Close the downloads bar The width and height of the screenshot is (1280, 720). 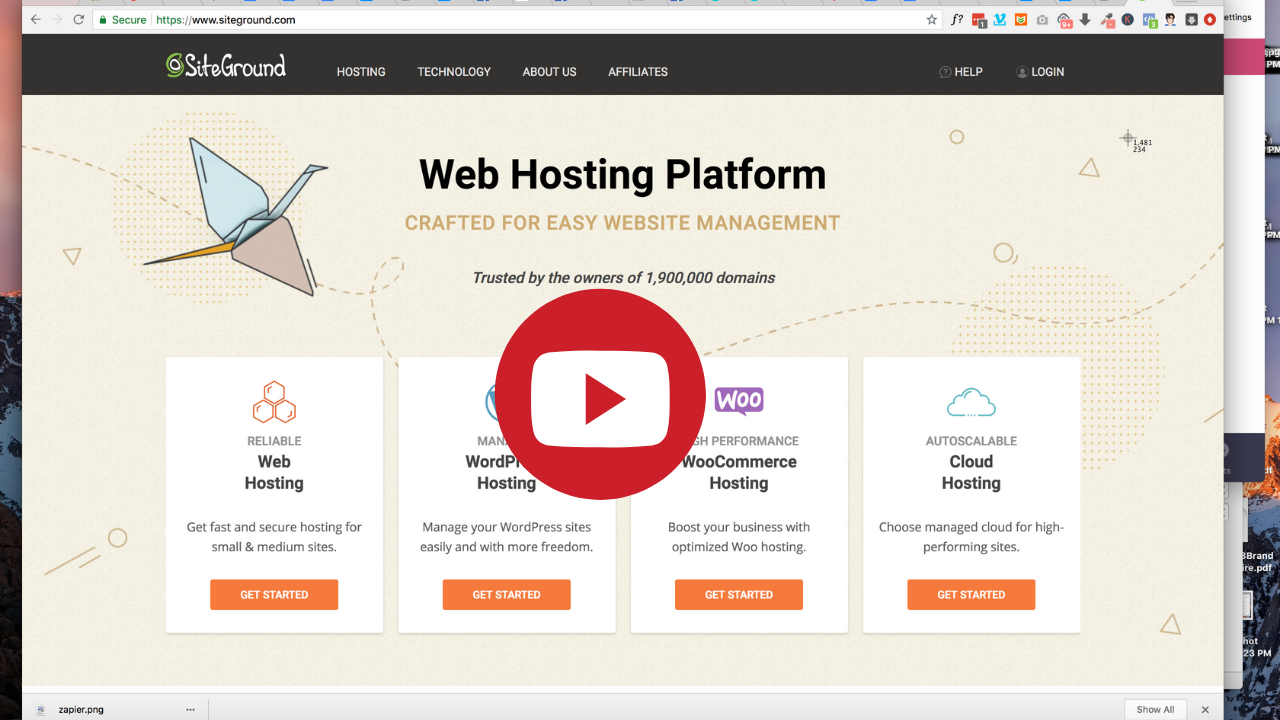(1205, 710)
